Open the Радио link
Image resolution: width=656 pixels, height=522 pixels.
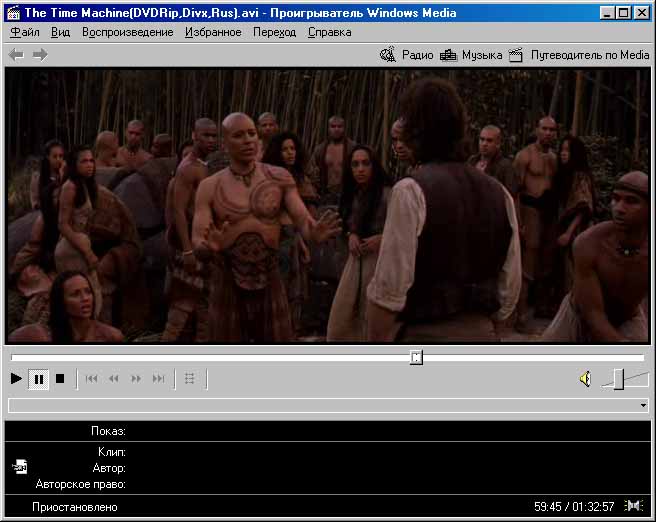point(407,55)
